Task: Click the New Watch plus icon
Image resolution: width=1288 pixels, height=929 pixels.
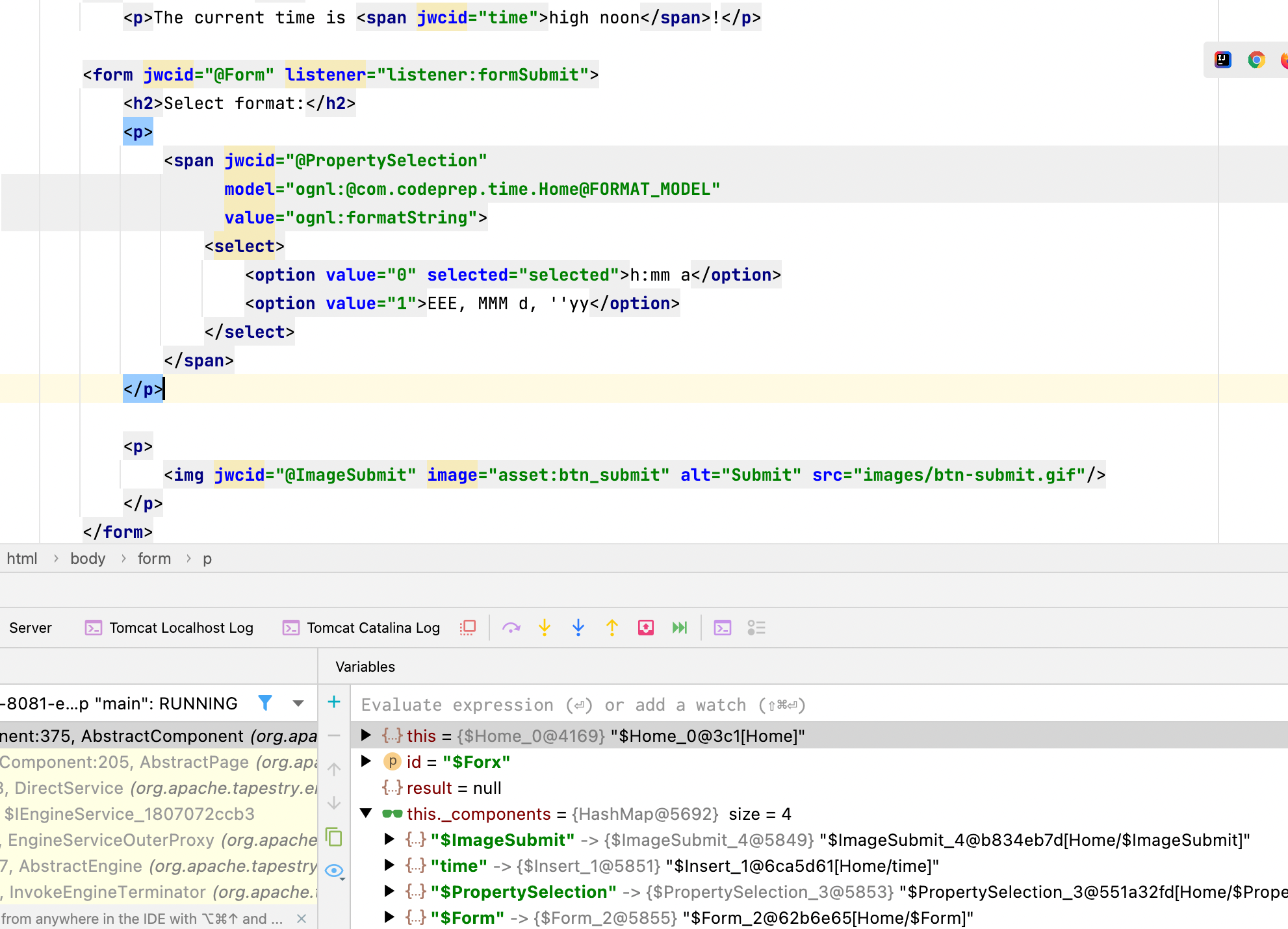Action: [334, 702]
